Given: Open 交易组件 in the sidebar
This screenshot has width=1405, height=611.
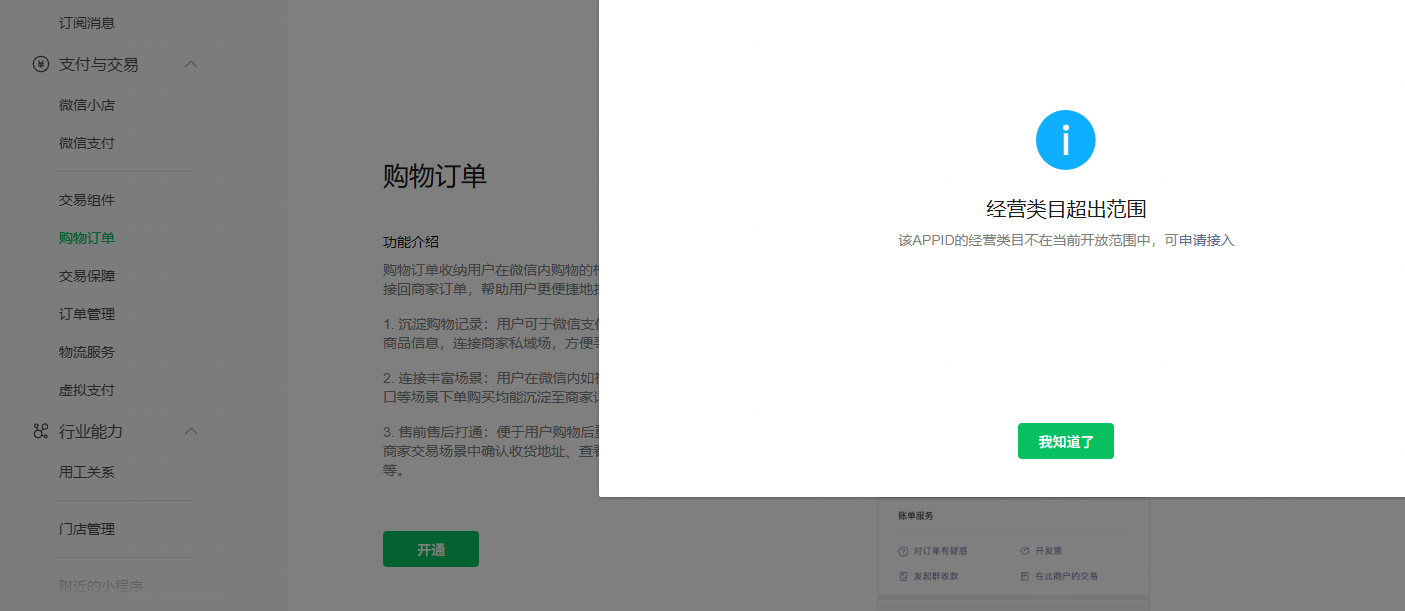Looking at the screenshot, I should tap(87, 200).
